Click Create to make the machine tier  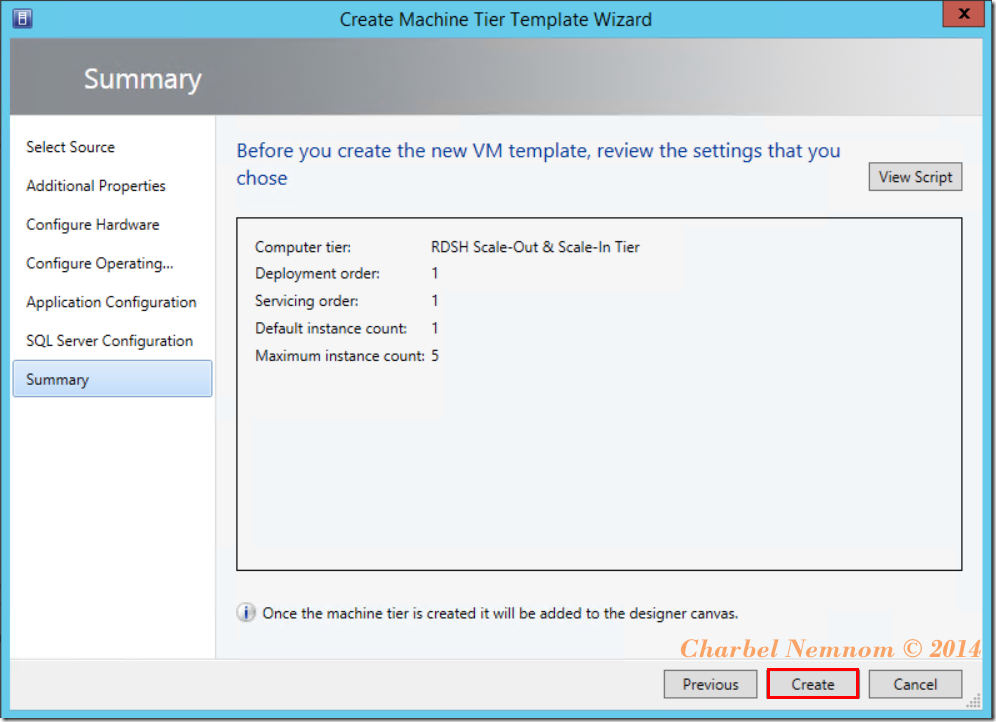pos(812,684)
